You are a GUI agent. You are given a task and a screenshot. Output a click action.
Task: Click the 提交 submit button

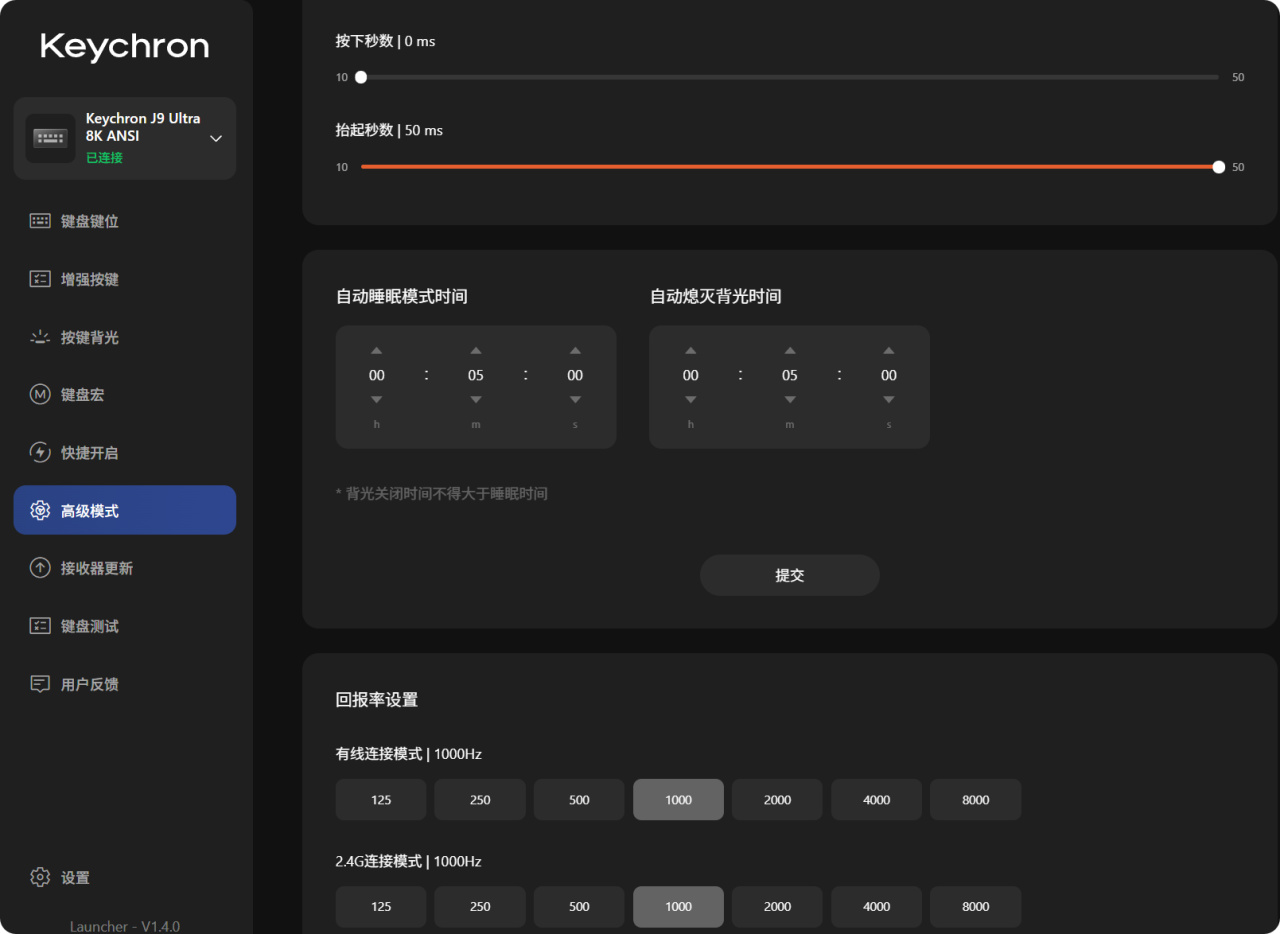(790, 575)
